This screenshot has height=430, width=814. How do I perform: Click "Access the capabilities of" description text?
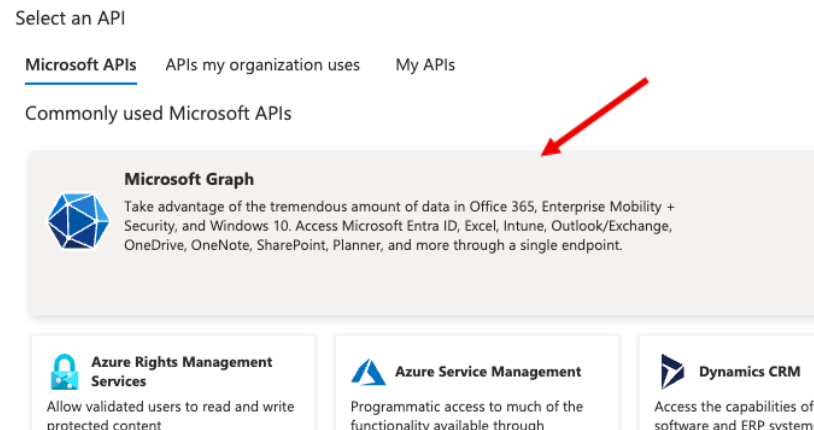(x=734, y=406)
